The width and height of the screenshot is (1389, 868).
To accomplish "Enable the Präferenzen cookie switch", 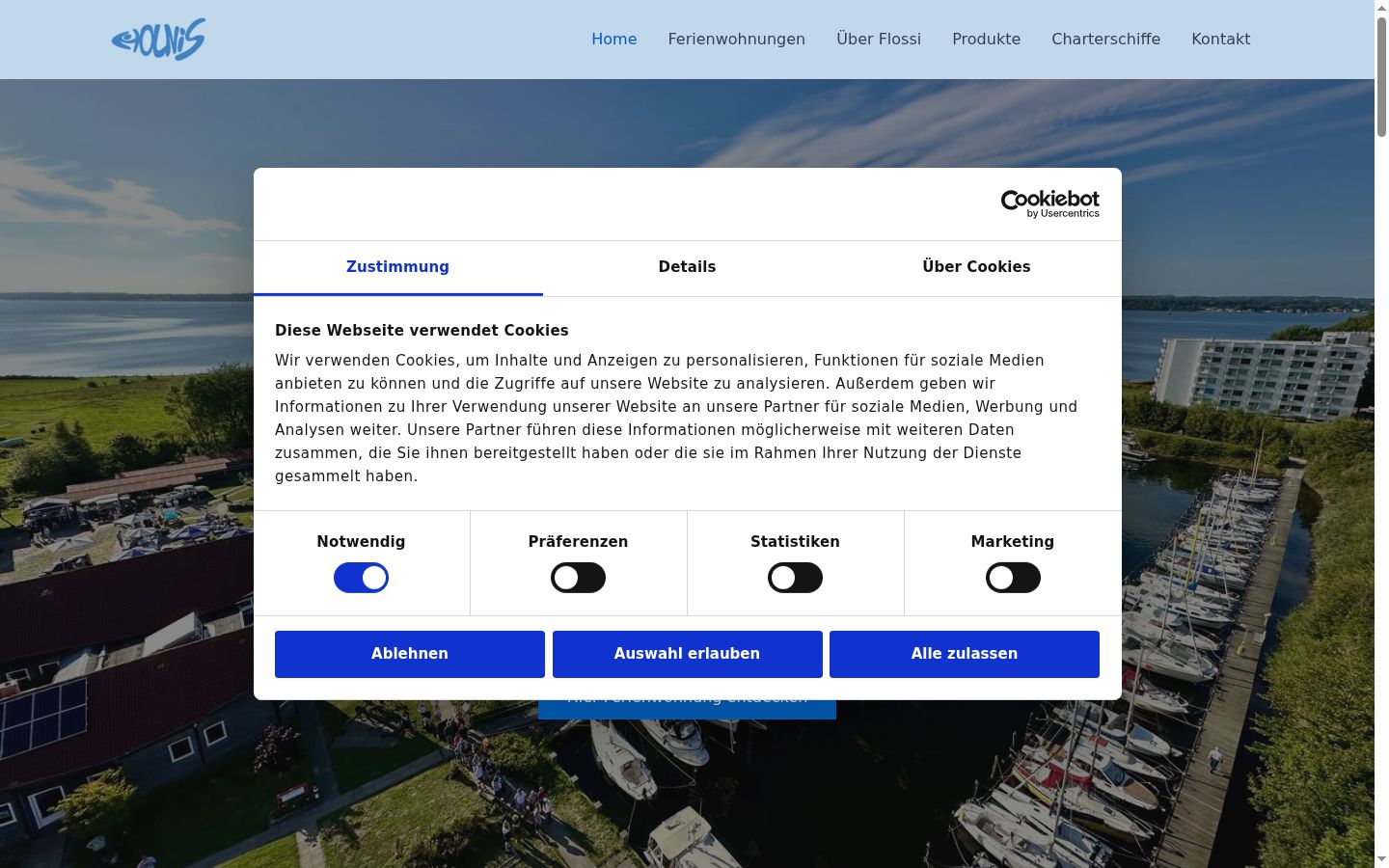I will pyautogui.click(x=578, y=578).
